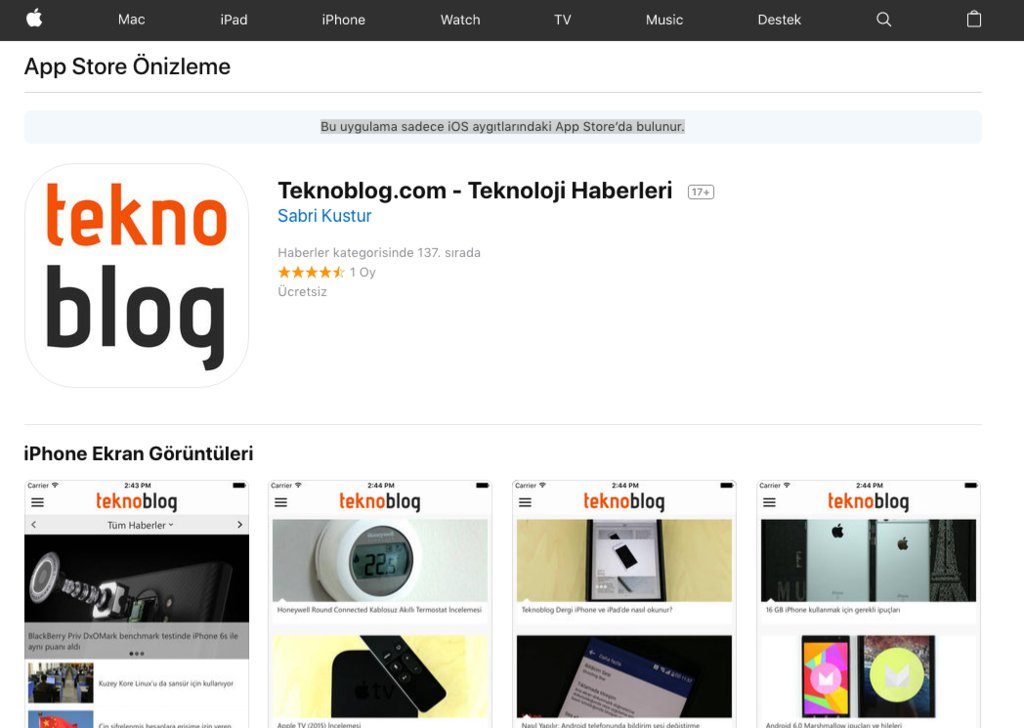1024x728 pixels.
Task: Go to the iPhone navigation item
Action: [x=344, y=20]
